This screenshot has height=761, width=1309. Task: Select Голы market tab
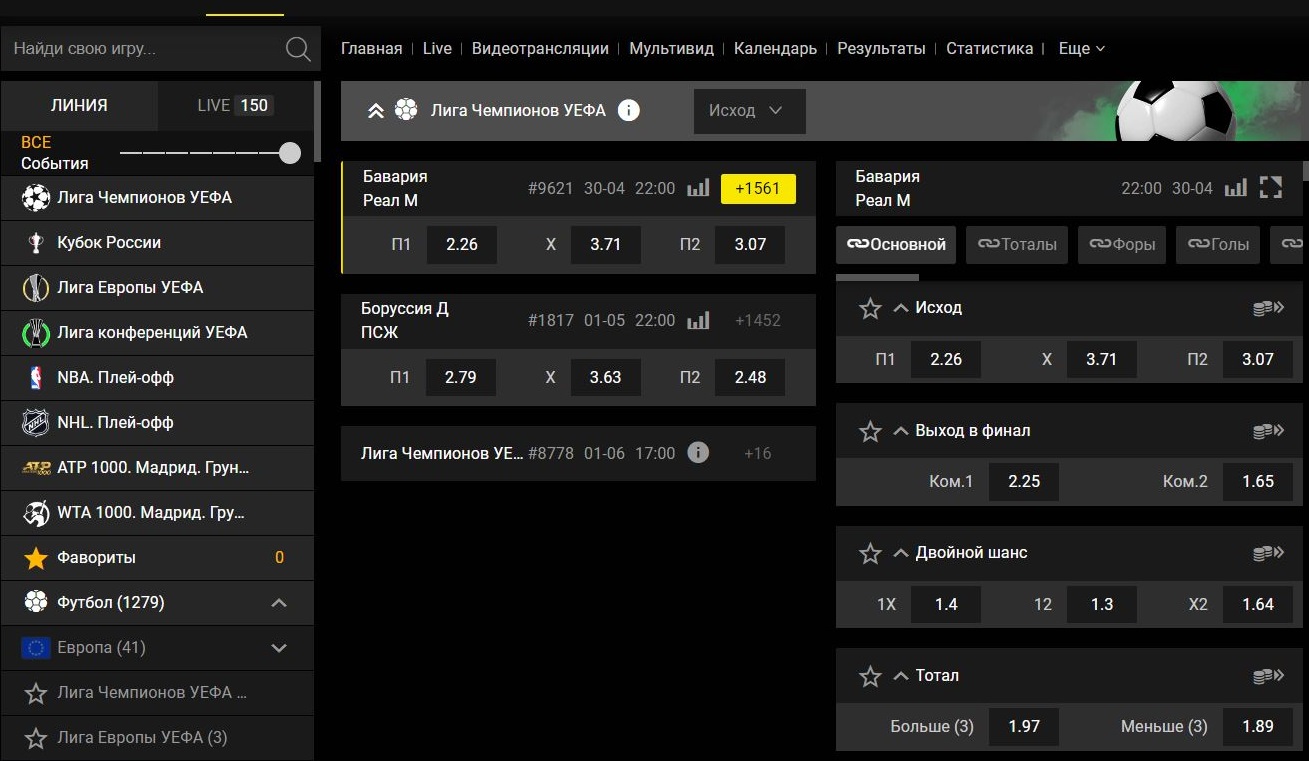tap(1218, 244)
